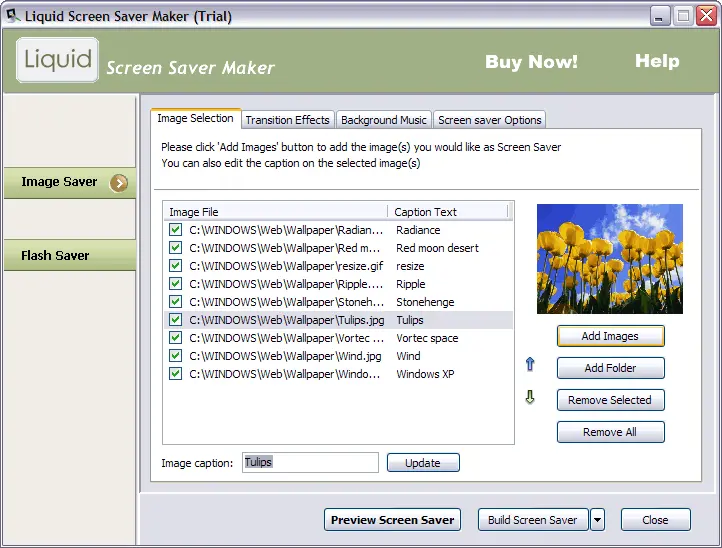Sort list by Caption Text column header
722x548 pixels.
447,212
